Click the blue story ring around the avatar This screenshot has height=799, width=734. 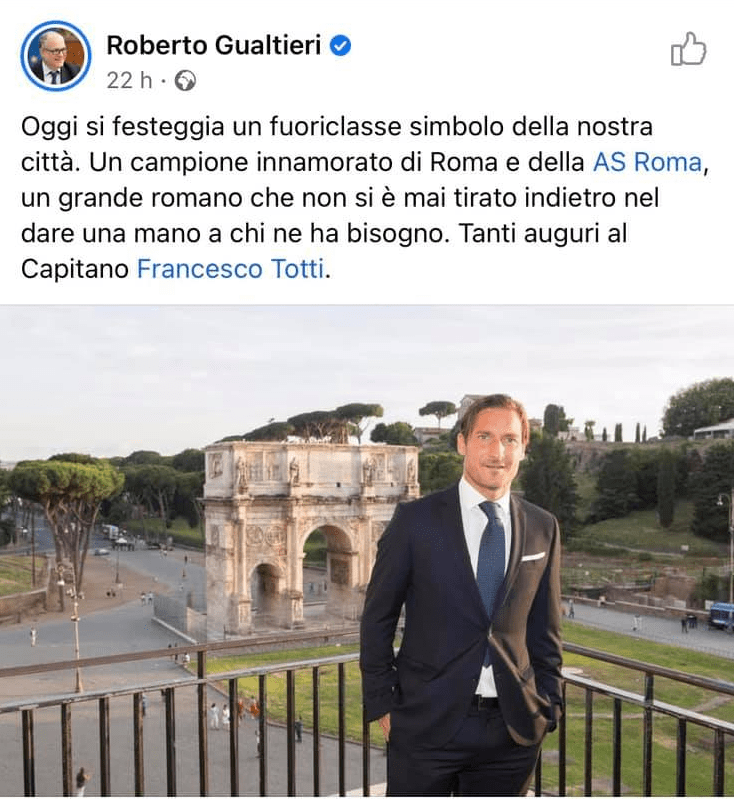(56, 56)
